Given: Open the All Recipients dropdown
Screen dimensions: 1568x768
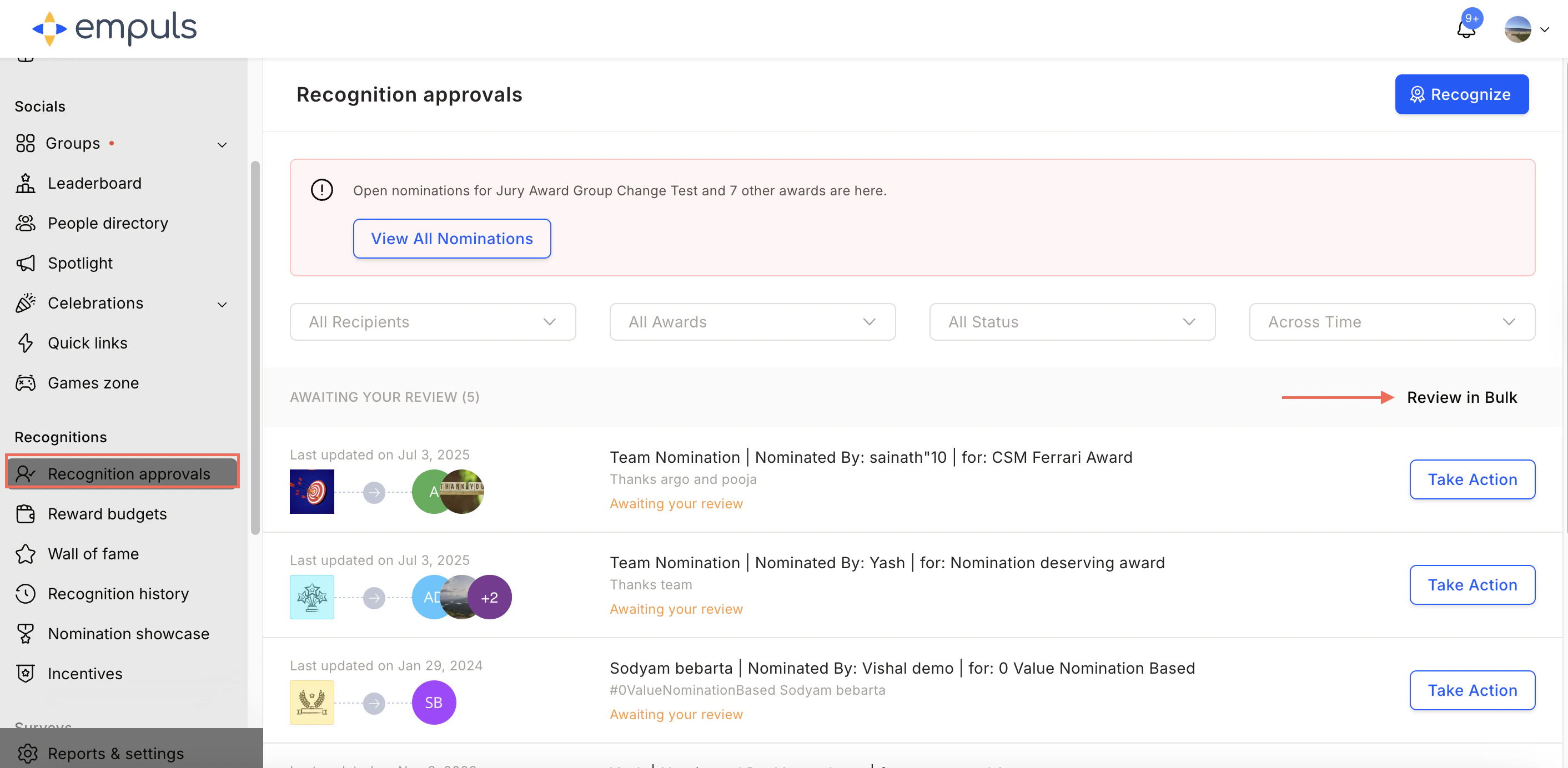Looking at the screenshot, I should point(433,322).
